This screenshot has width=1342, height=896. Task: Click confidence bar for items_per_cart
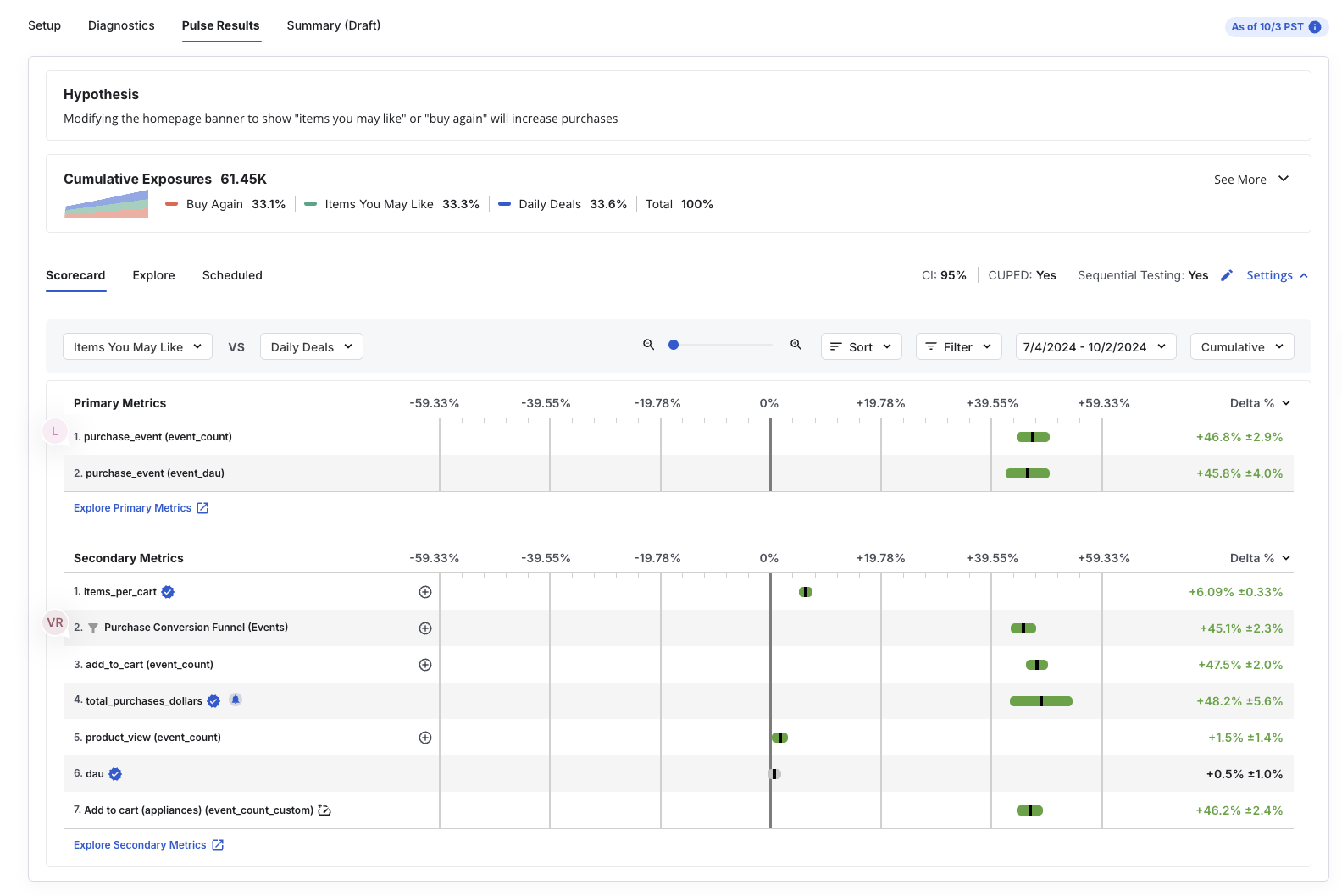pos(806,592)
